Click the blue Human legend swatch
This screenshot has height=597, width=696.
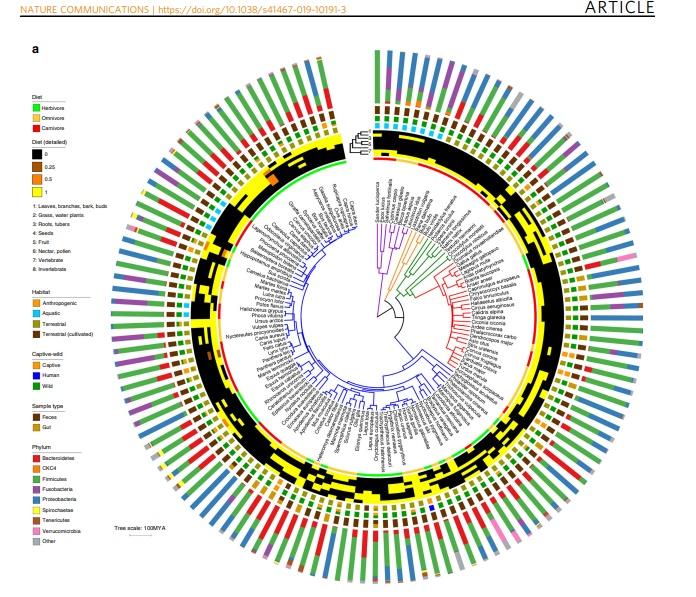pyautogui.click(x=36, y=376)
